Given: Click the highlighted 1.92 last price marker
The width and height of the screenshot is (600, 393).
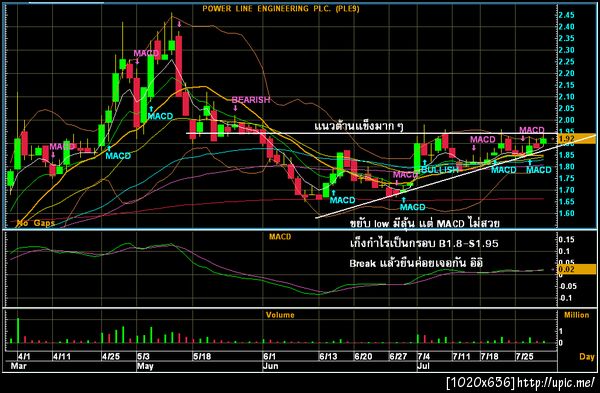Looking at the screenshot, I should pos(576,139).
